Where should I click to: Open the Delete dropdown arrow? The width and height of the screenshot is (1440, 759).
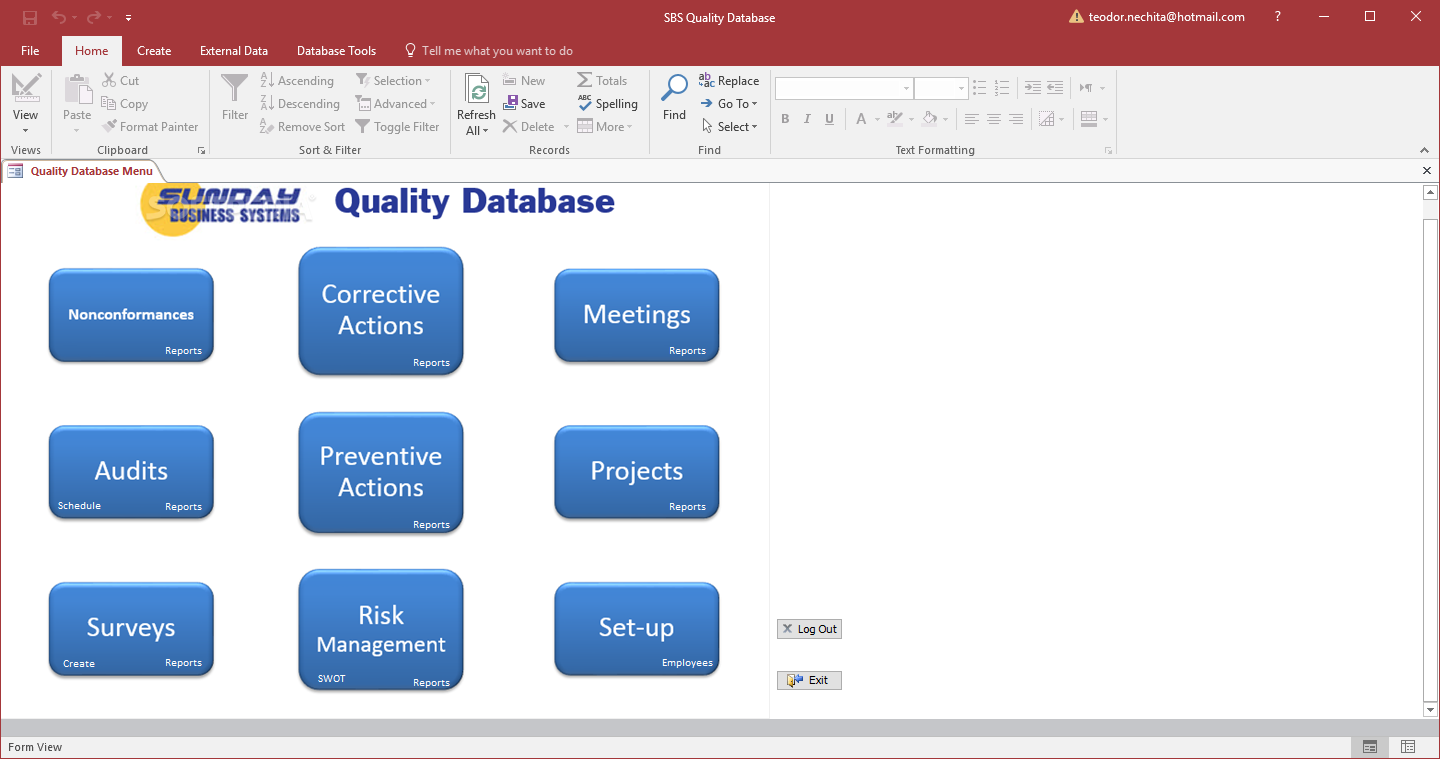point(566,127)
